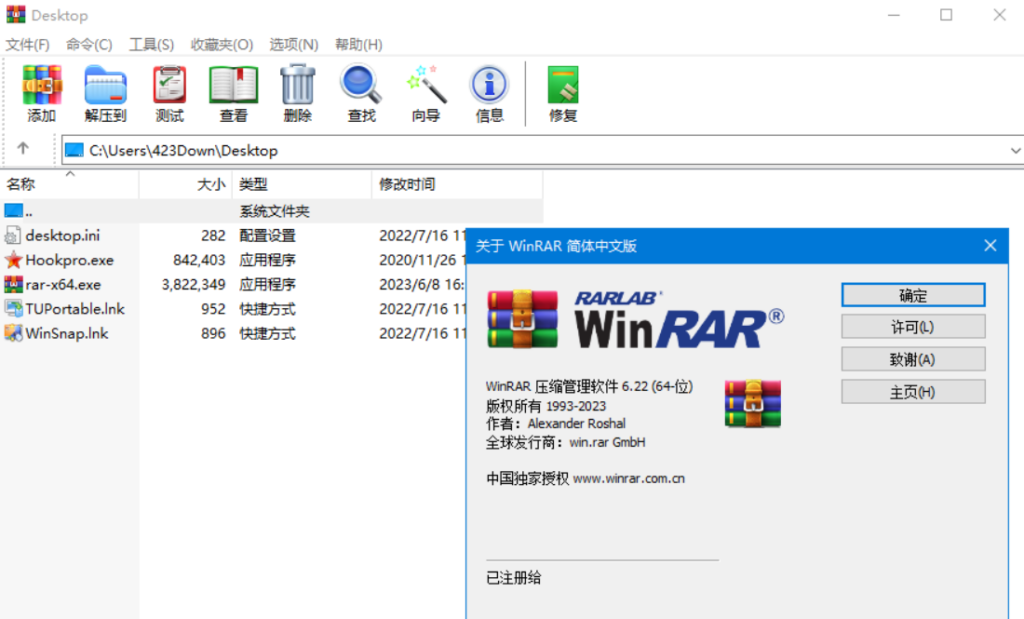Screen dimensions: 1024x619
Task: Click the 查找 (Find) magnifier icon
Action: coord(361,86)
